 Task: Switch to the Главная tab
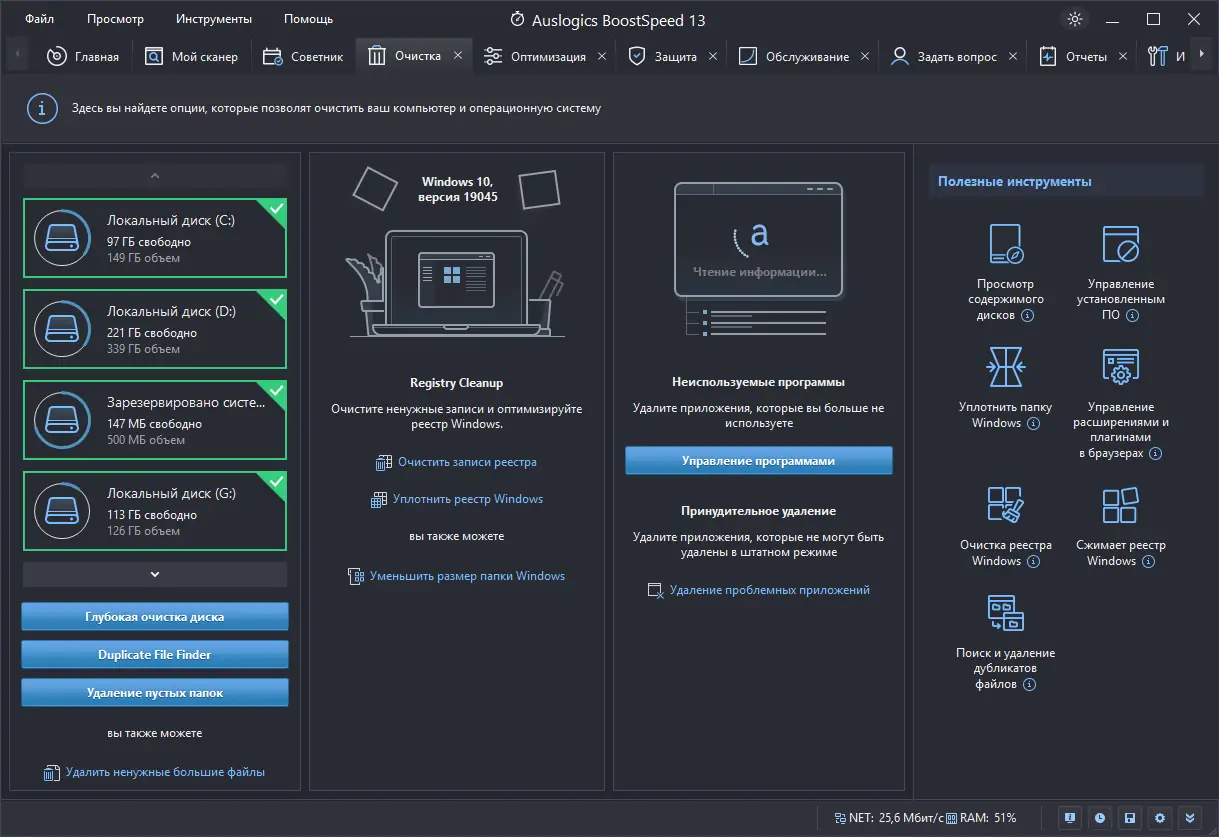83,57
